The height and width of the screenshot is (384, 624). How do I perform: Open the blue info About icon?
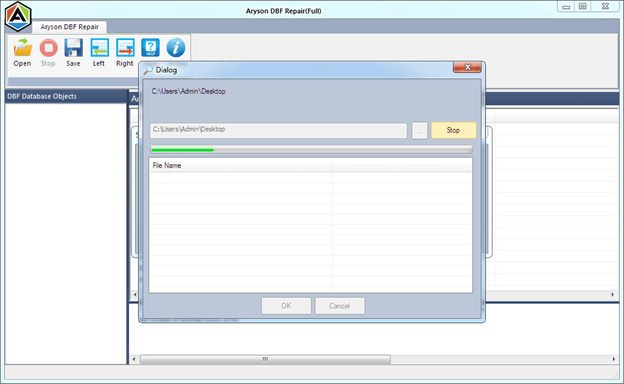point(176,48)
